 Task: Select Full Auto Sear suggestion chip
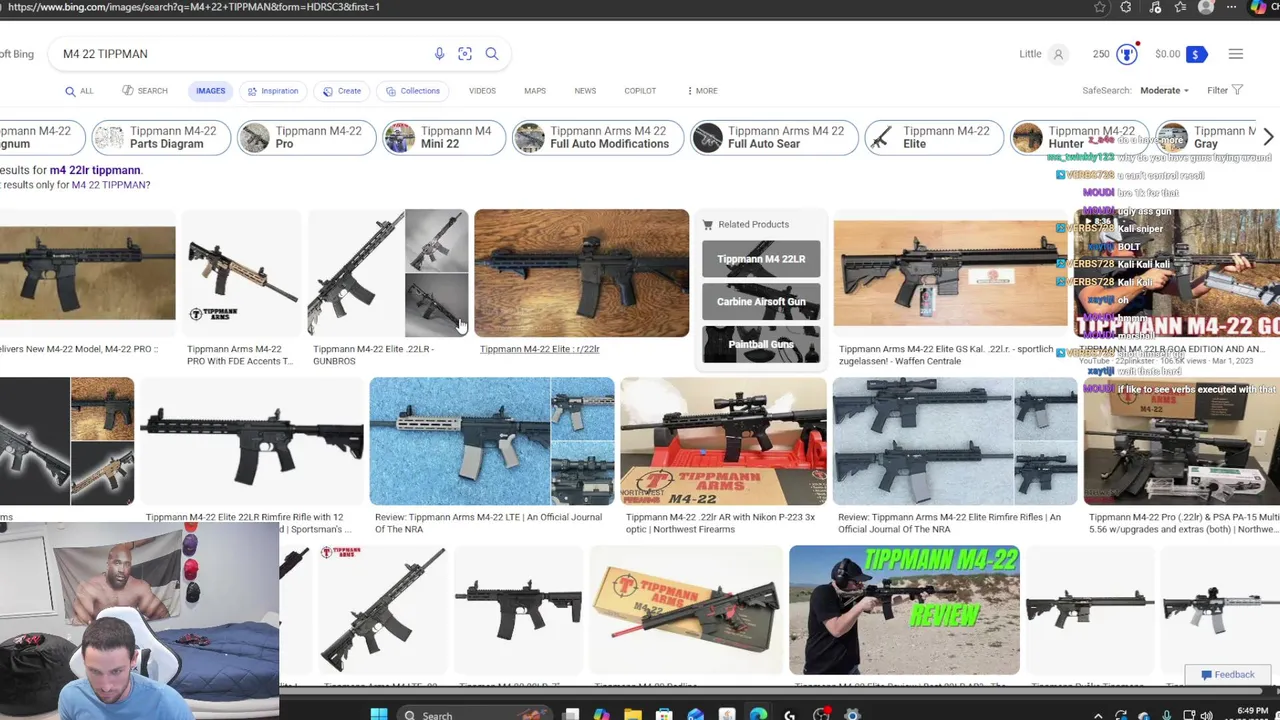pyautogui.click(x=774, y=137)
